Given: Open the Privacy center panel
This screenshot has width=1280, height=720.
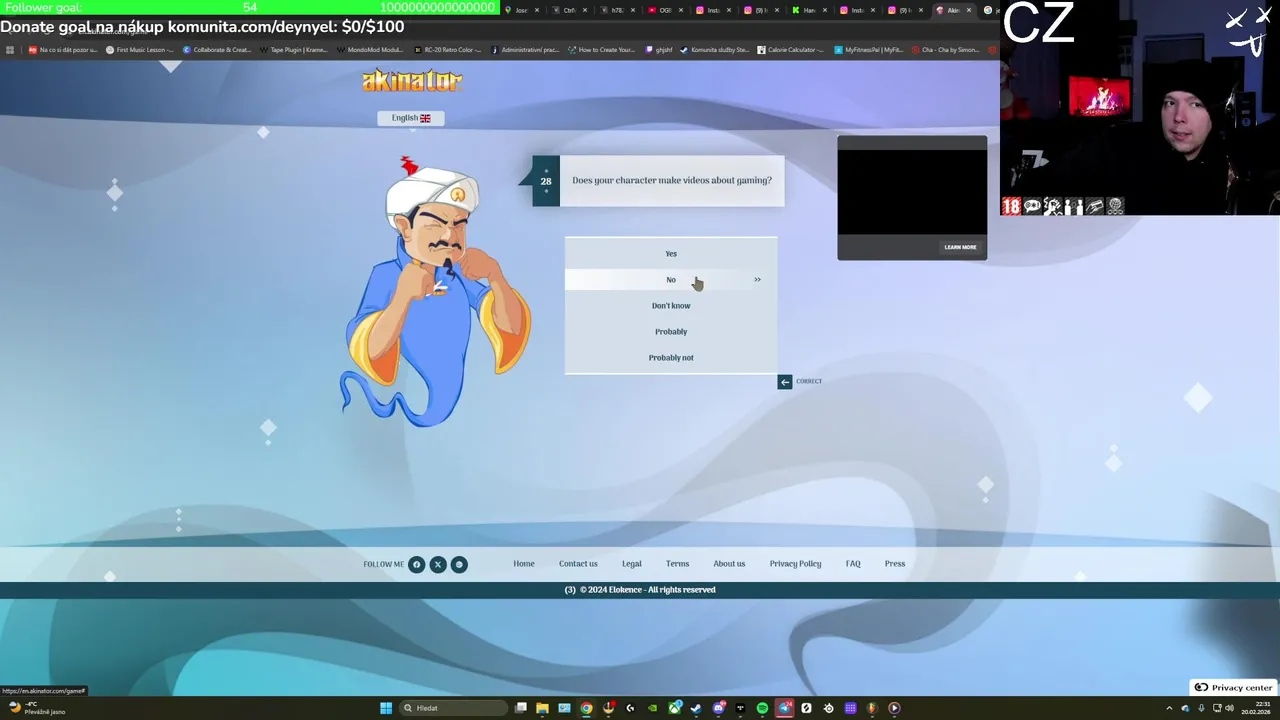Looking at the screenshot, I should [1234, 687].
